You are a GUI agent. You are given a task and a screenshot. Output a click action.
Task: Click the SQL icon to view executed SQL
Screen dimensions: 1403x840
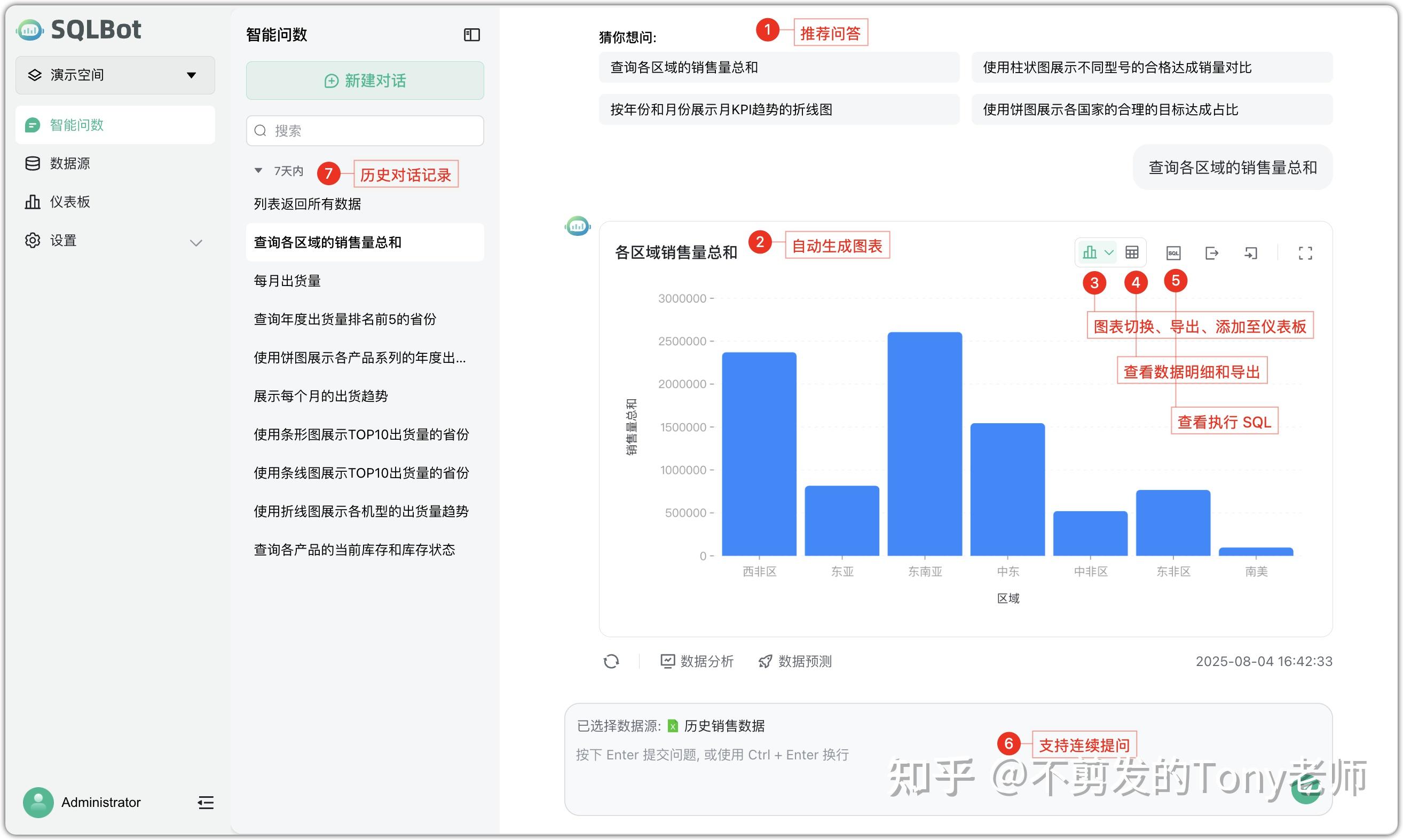pyautogui.click(x=1172, y=253)
